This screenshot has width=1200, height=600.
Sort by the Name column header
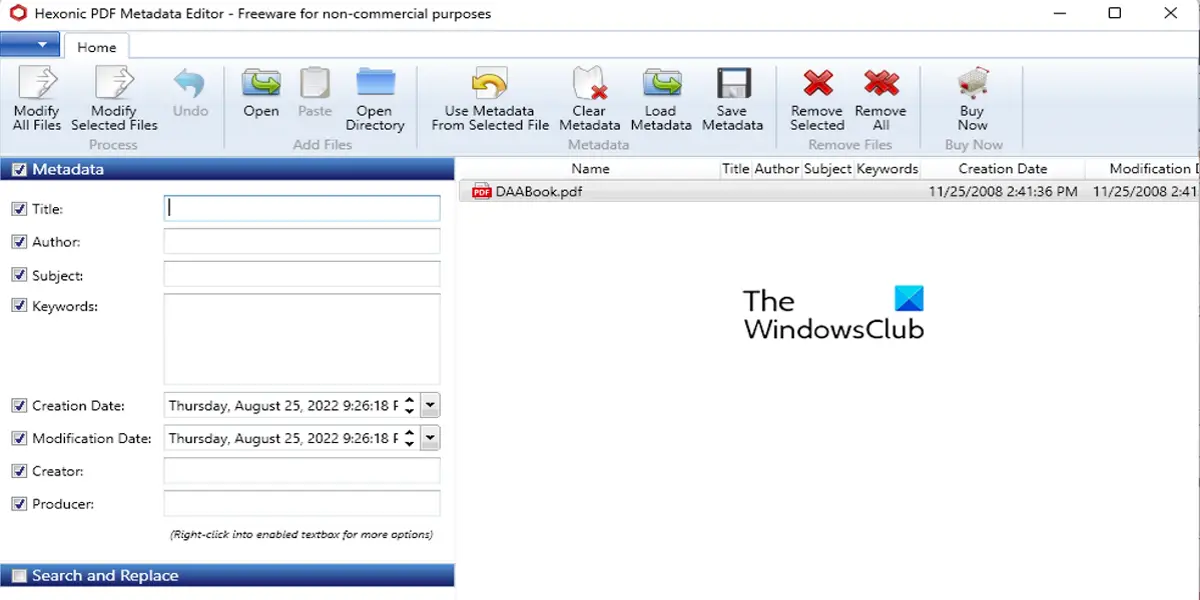[x=590, y=169]
